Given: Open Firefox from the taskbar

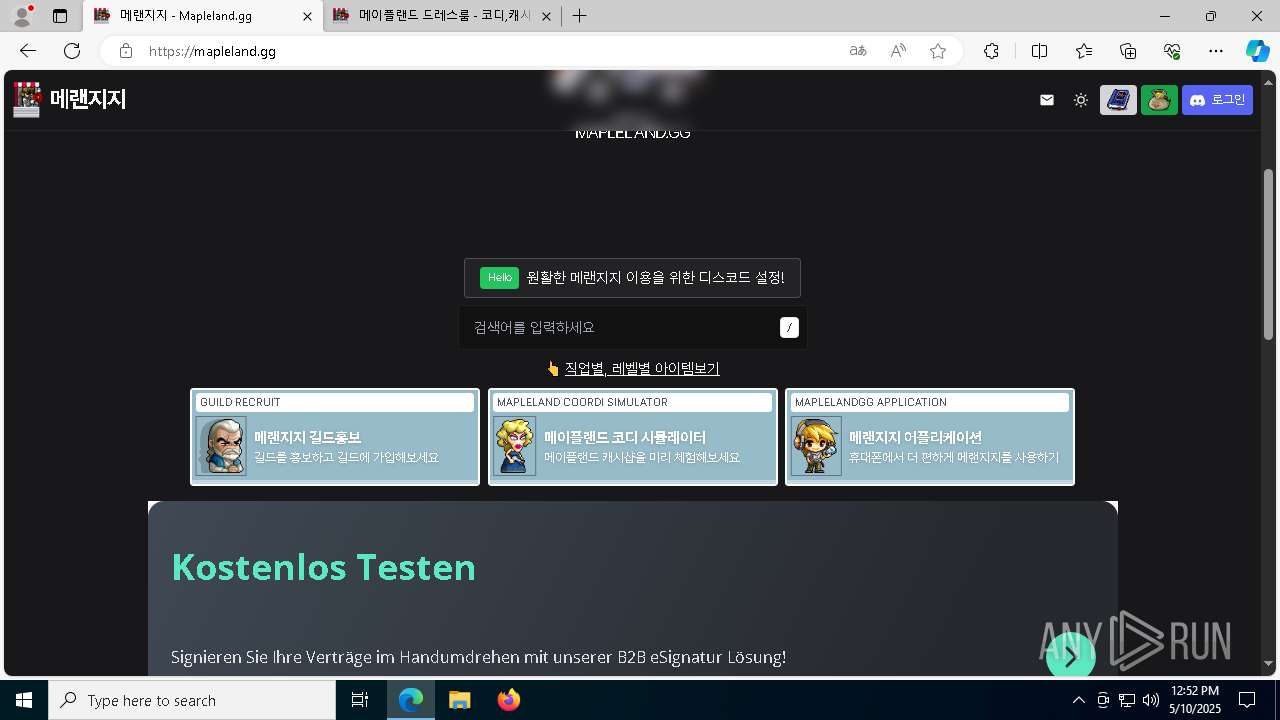Looking at the screenshot, I should coord(508,700).
